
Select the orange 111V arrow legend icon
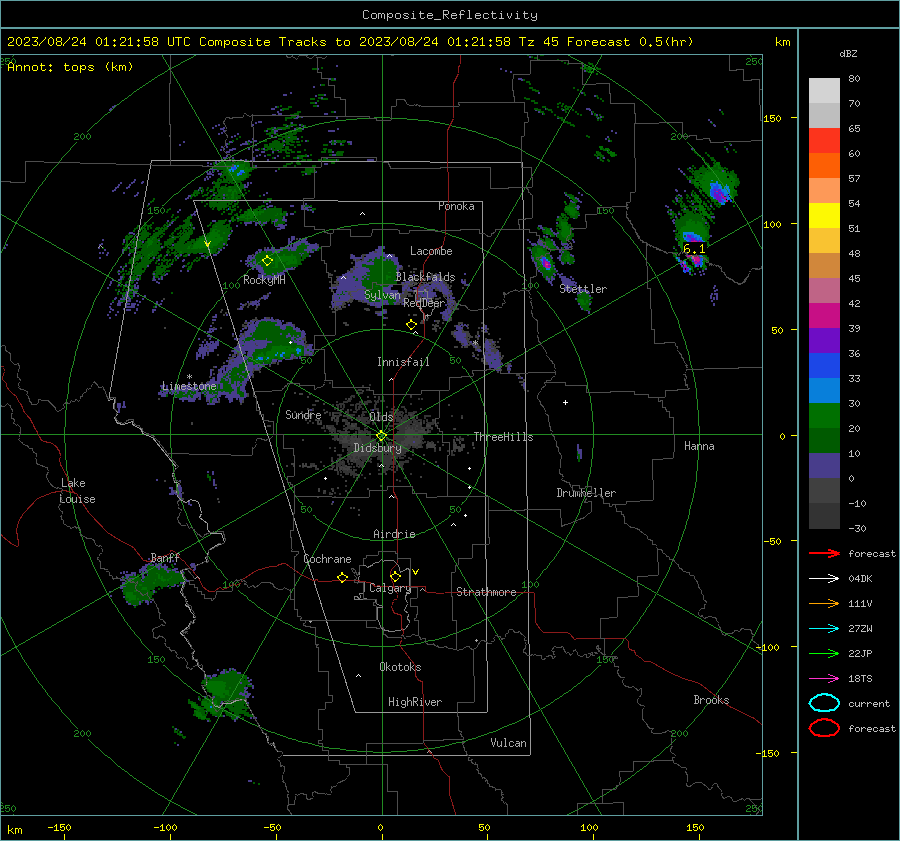824,603
